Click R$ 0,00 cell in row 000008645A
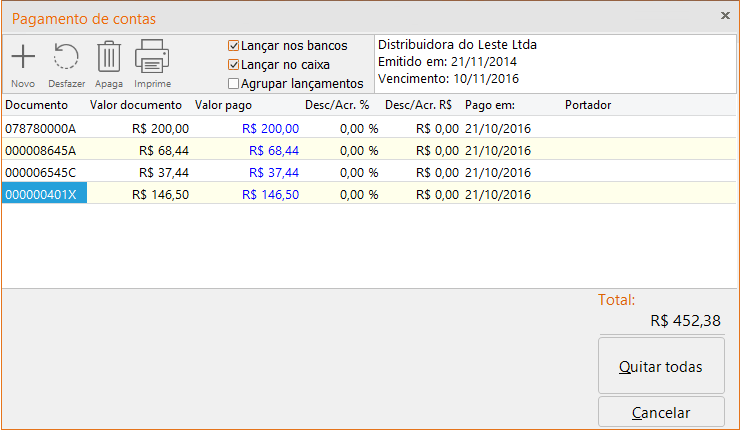The height and width of the screenshot is (430, 740). [437, 151]
